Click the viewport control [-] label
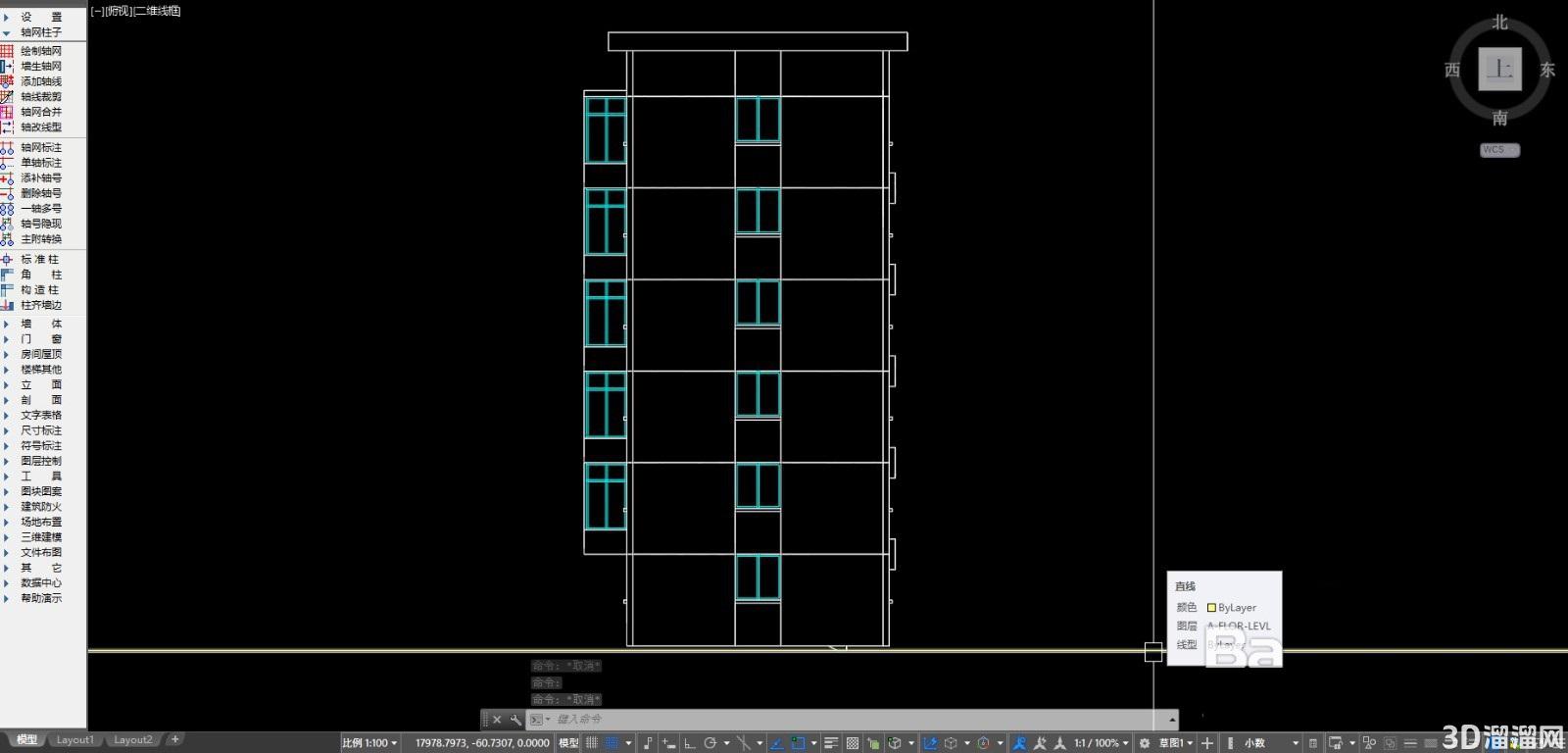The image size is (1568, 753). 96,11
